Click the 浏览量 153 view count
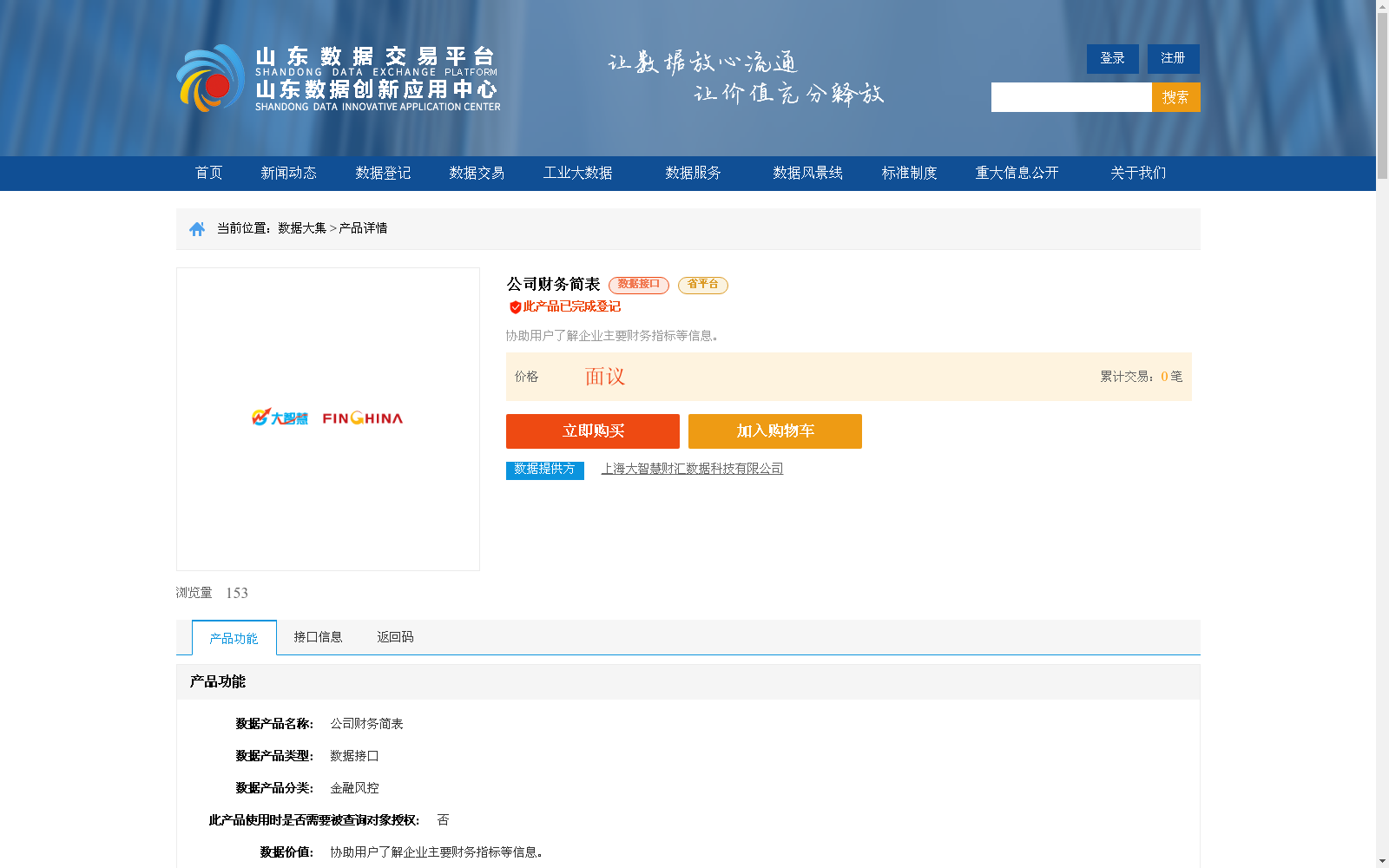The height and width of the screenshot is (868, 1389). point(212,593)
